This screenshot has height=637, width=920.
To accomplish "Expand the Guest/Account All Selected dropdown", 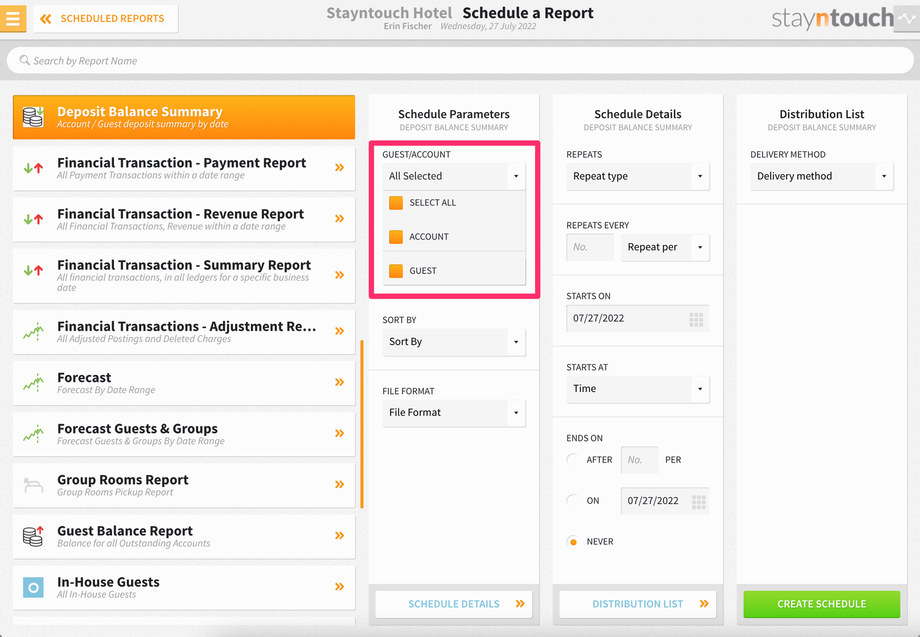I will [x=454, y=176].
